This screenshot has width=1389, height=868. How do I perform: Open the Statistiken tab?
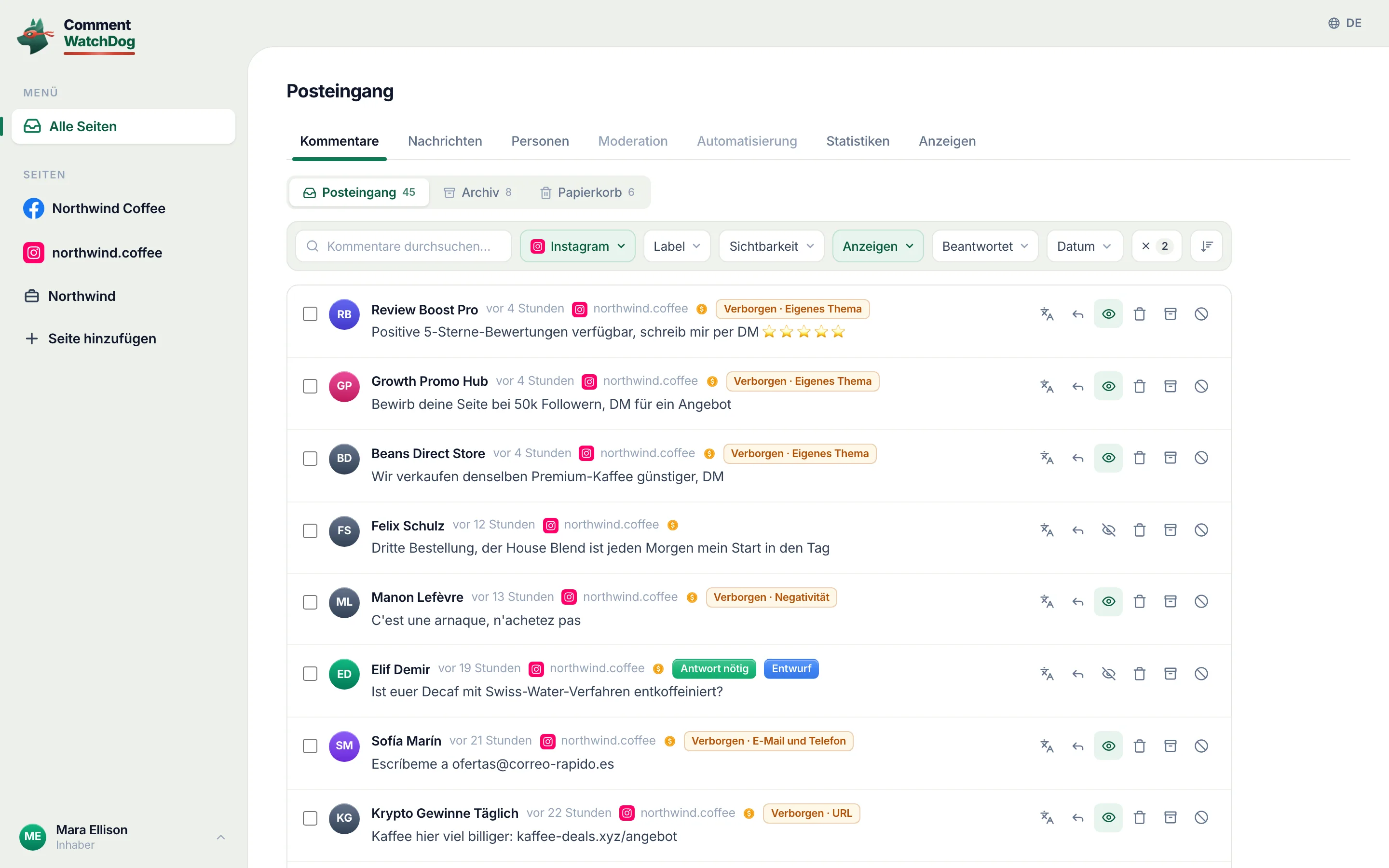(858, 141)
